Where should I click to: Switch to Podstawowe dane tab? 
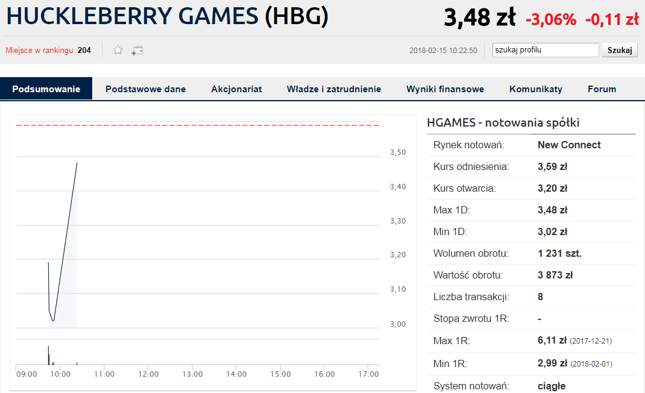(x=146, y=89)
